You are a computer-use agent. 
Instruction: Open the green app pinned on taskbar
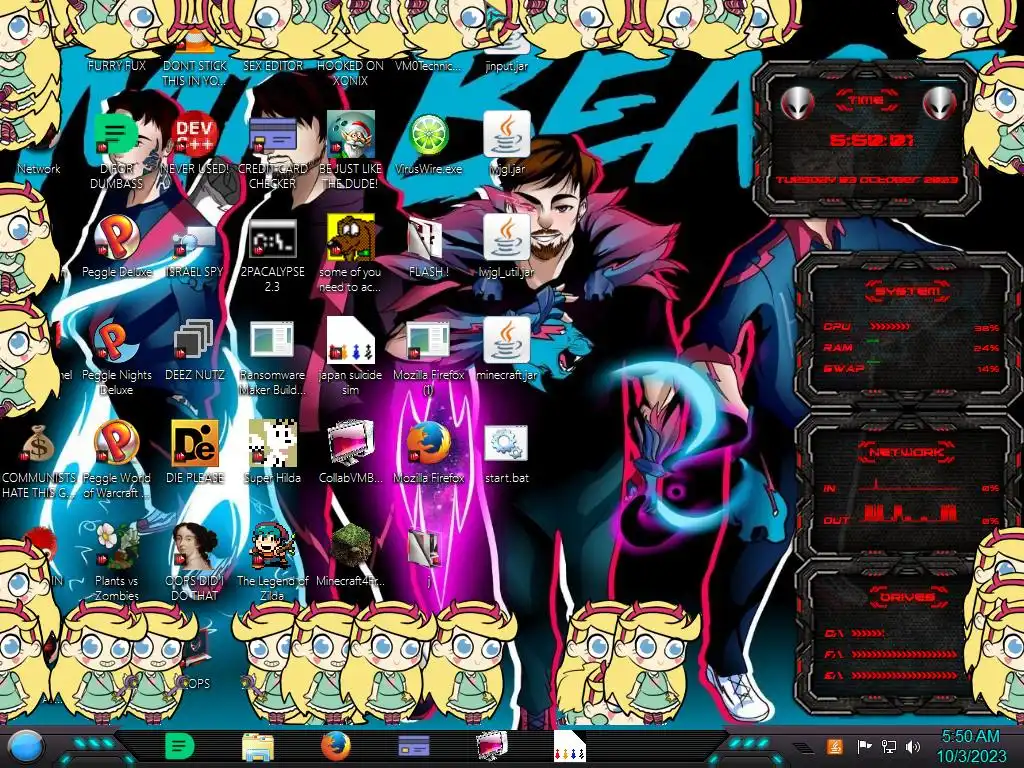tap(179, 746)
